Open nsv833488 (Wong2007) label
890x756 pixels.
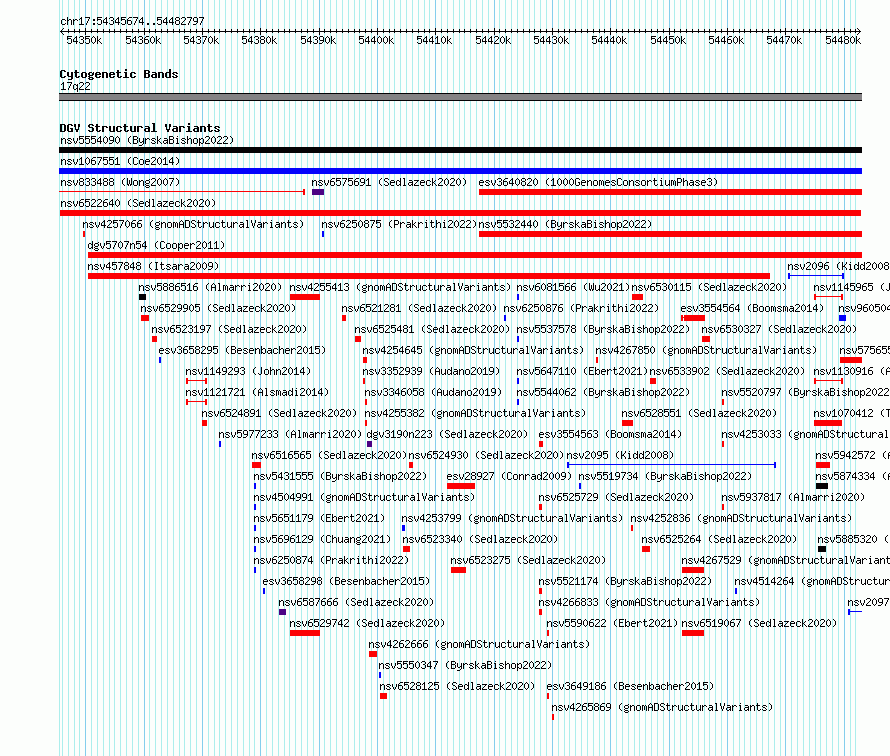click(x=120, y=182)
